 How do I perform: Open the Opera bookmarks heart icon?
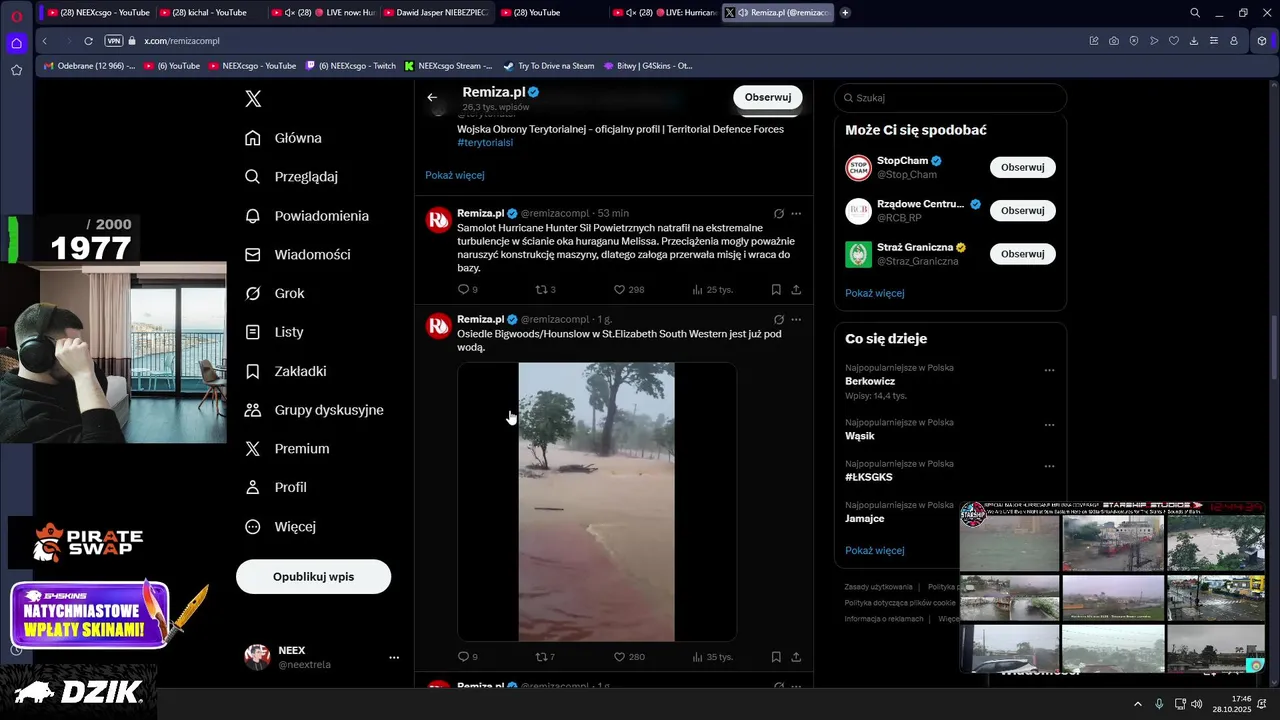(x=1174, y=41)
